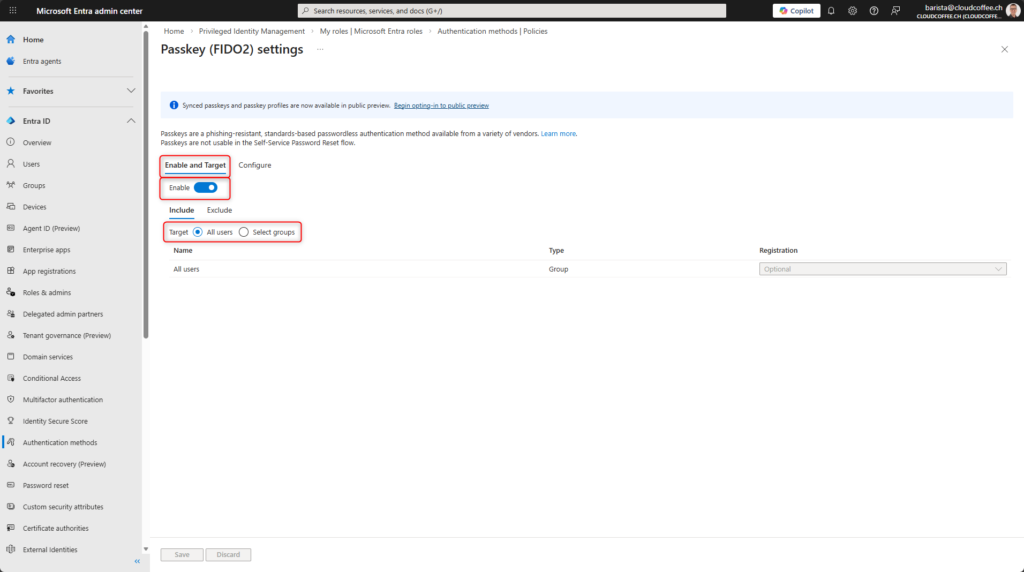
Task: Click the Enterprise apps icon
Action: (x=10, y=249)
